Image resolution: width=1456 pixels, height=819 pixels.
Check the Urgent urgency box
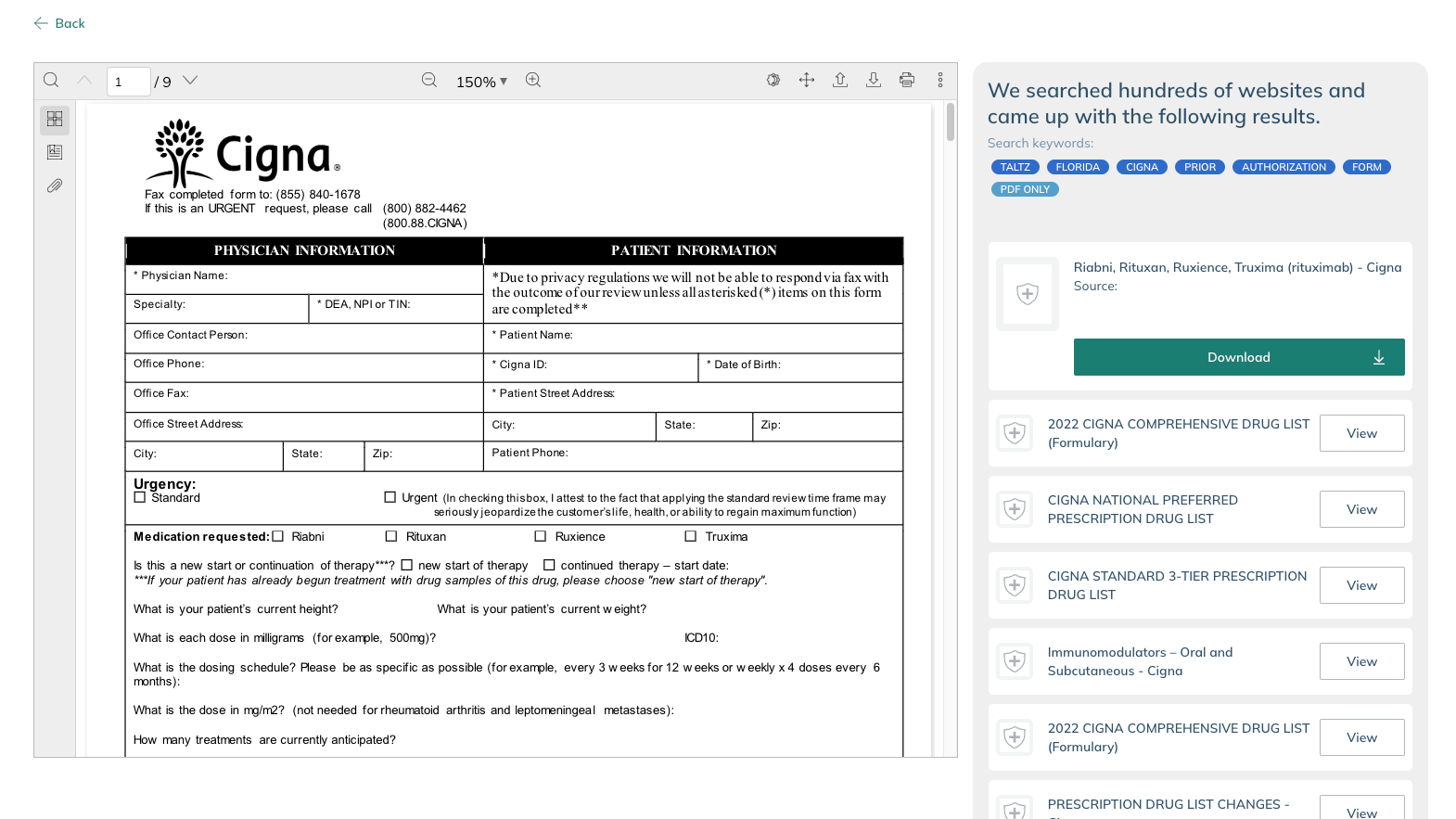coord(390,498)
